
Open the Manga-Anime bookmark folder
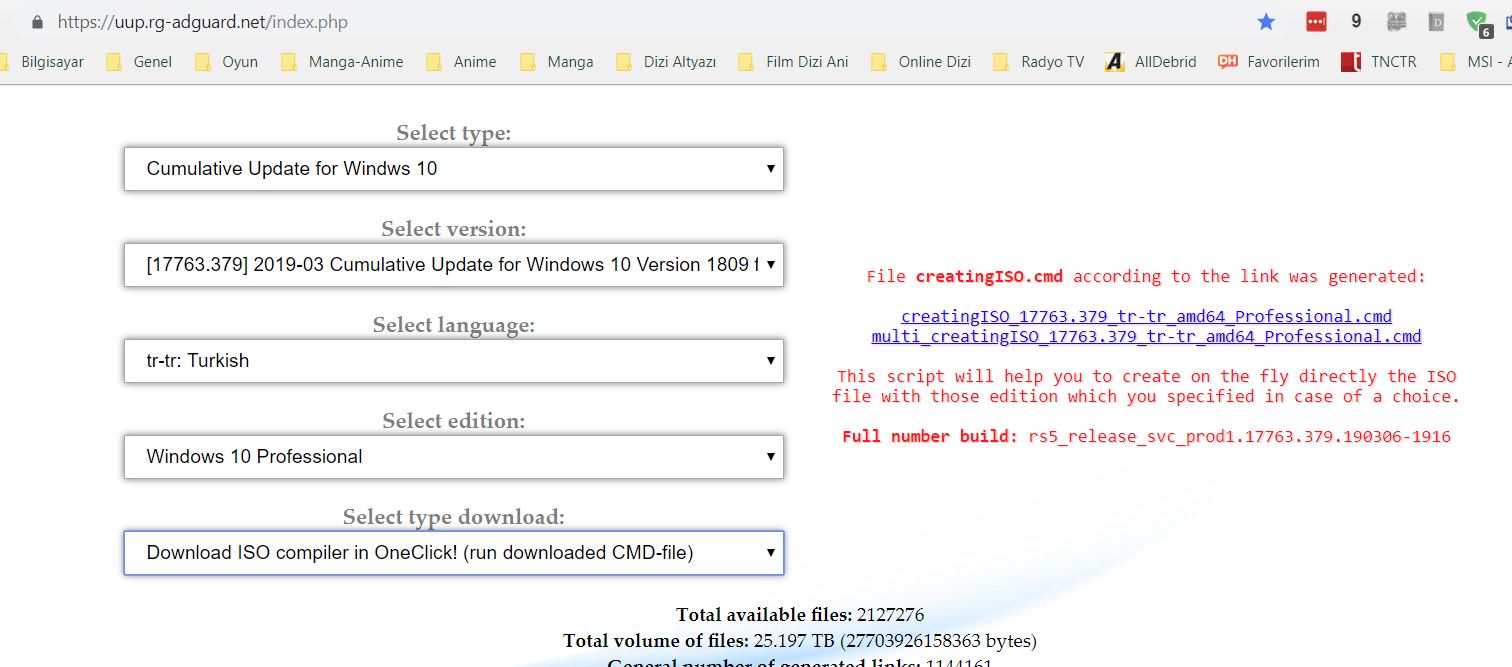[x=343, y=62]
